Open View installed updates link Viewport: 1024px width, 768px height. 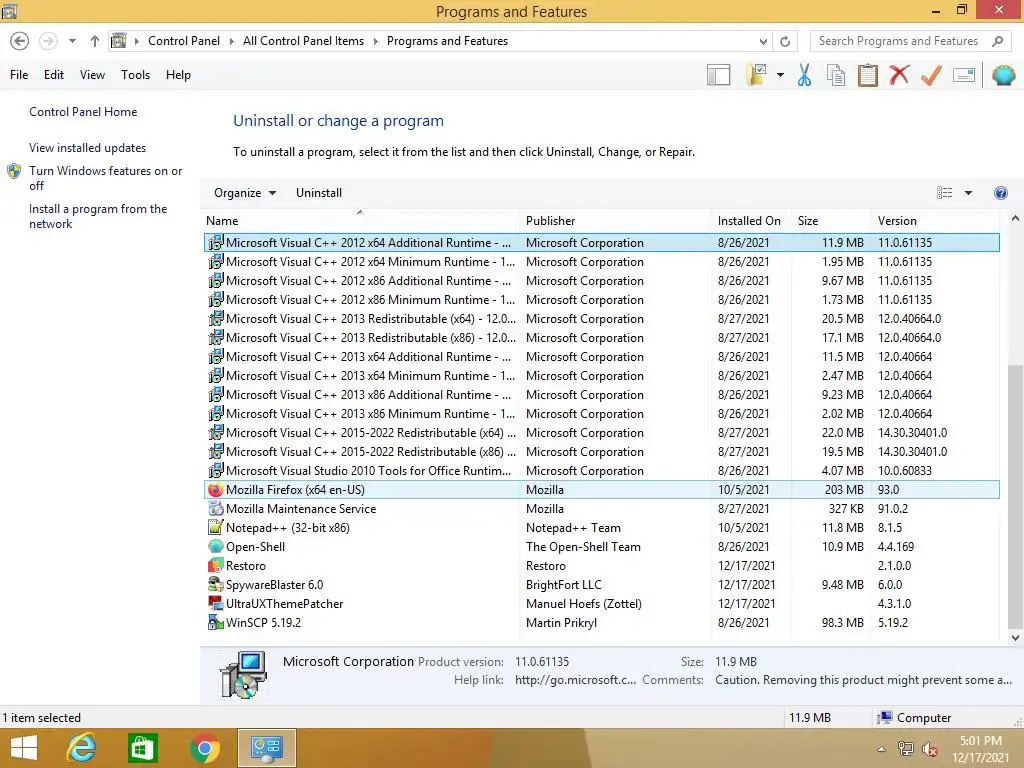88,148
